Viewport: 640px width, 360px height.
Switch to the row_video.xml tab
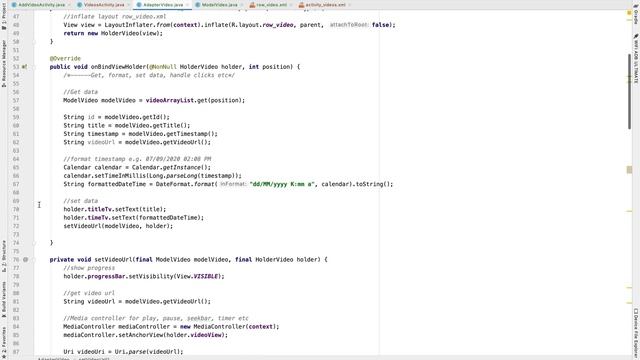click(x=271, y=5)
